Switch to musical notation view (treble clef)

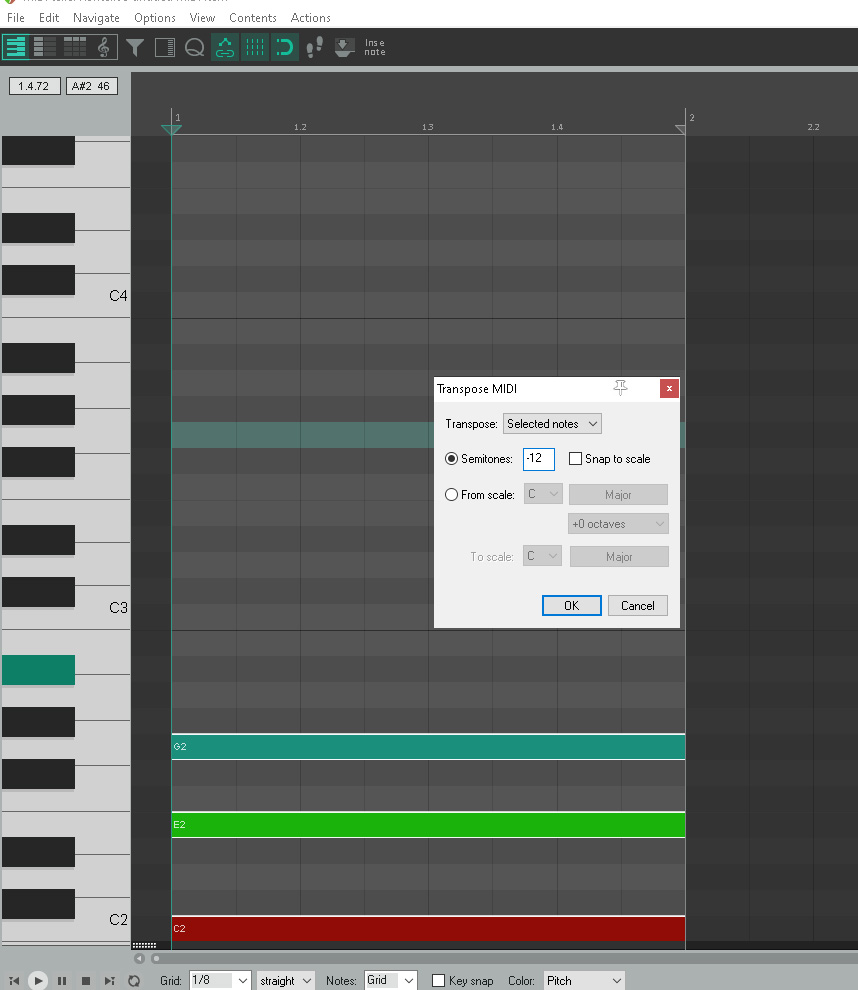tap(104, 47)
